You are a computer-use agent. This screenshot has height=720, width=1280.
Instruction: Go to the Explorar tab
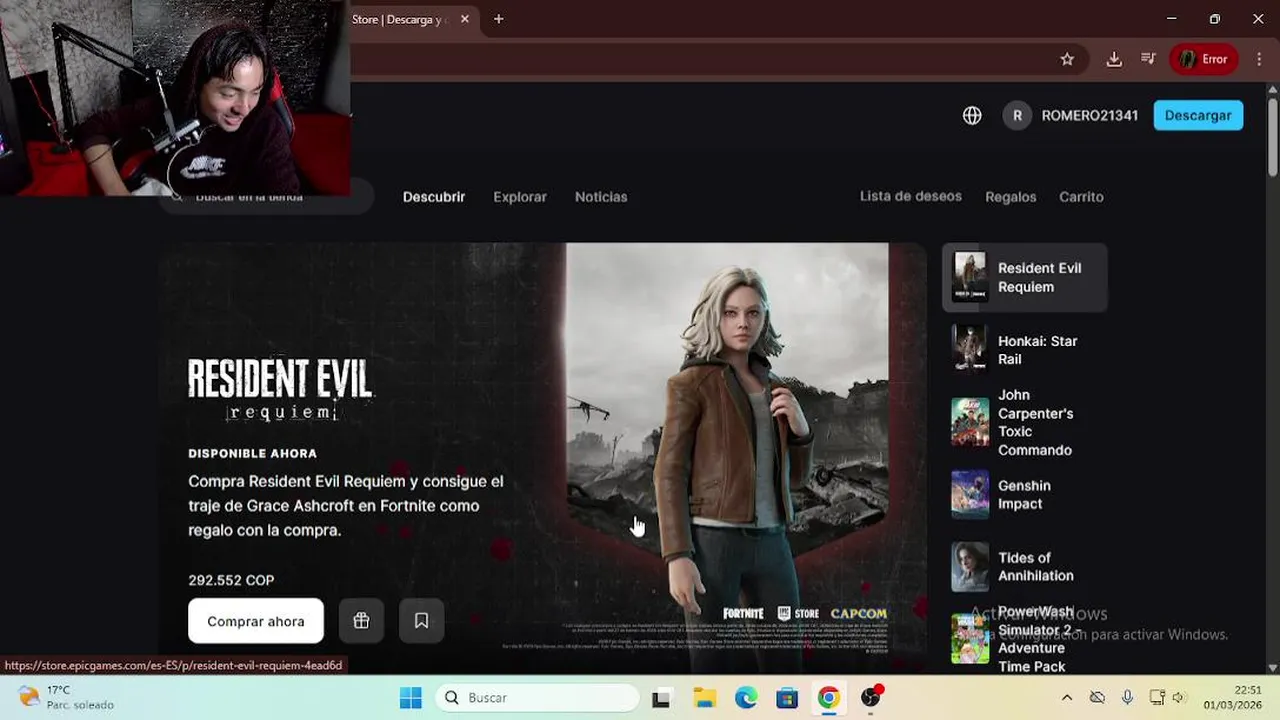pyautogui.click(x=520, y=197)
